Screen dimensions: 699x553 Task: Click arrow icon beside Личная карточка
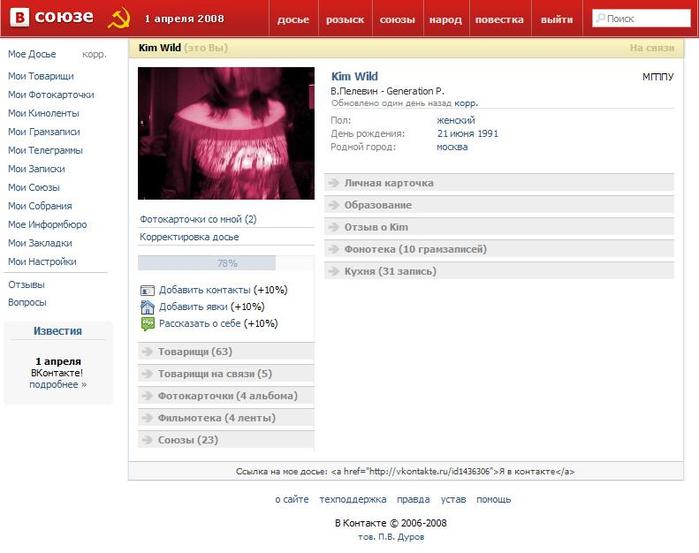333,183
